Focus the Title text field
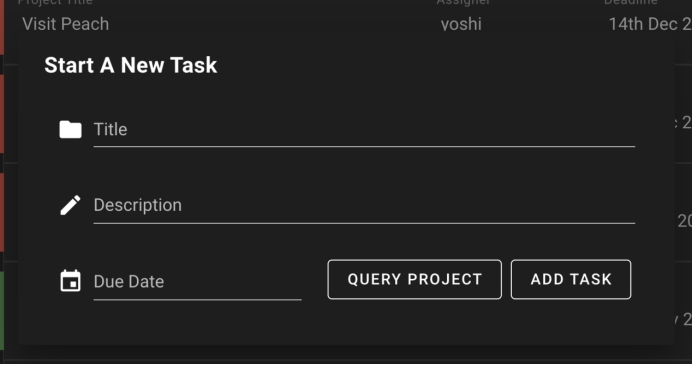The image size is (692, 365). coord(364,130)
